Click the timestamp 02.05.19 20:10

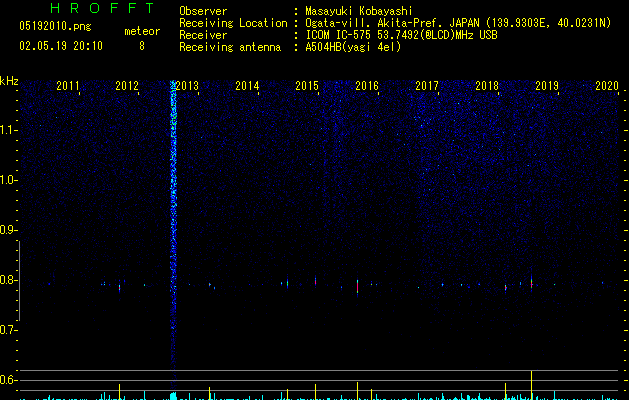click(x=61, y=46)
